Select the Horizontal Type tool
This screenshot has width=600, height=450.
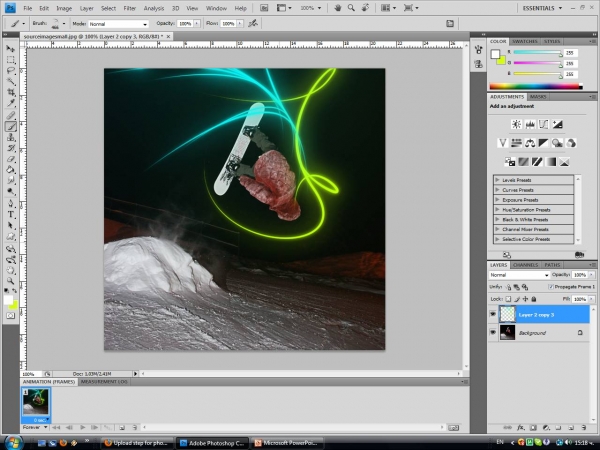[x=10, y=215]
